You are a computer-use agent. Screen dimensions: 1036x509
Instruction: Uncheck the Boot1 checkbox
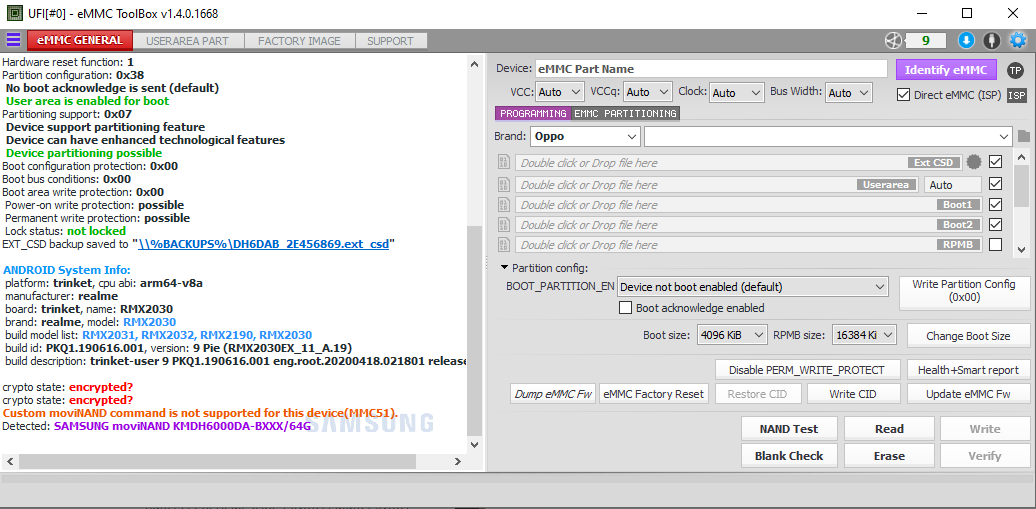pos(995,204)
